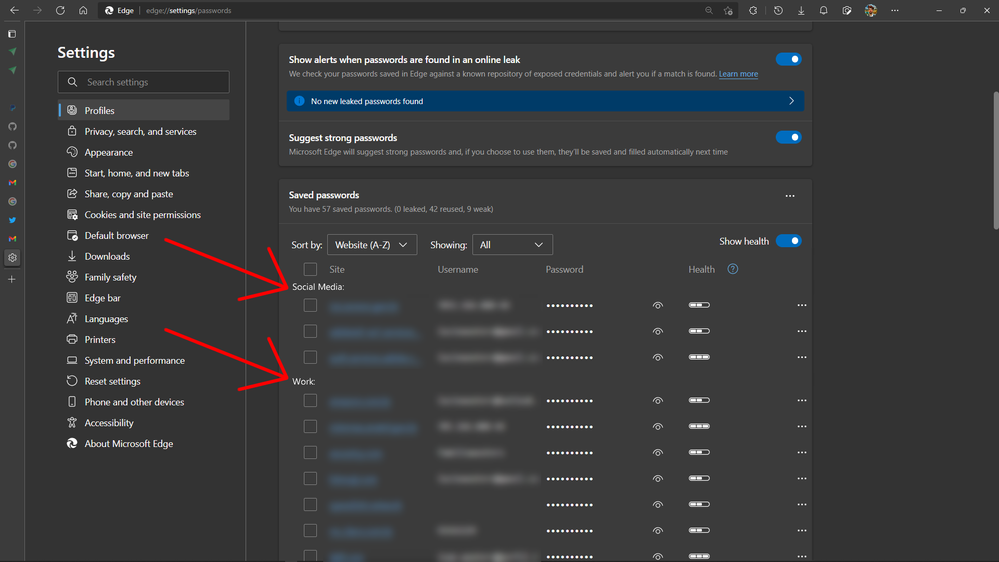Check the first entry under Social Media
Screen dimensions: 999x562
[x=310, y=305]
